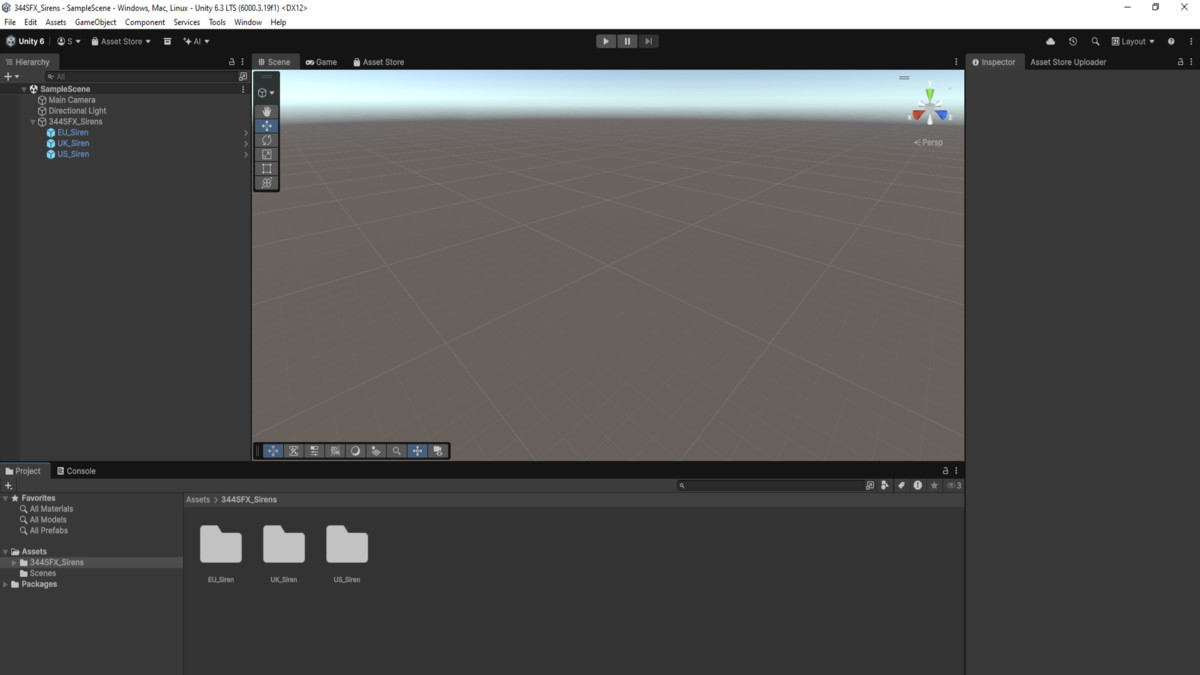1200x675 pixels.
Task: Open the Asset Store dropdown in toolbar
Action: (x=121, y=41)
